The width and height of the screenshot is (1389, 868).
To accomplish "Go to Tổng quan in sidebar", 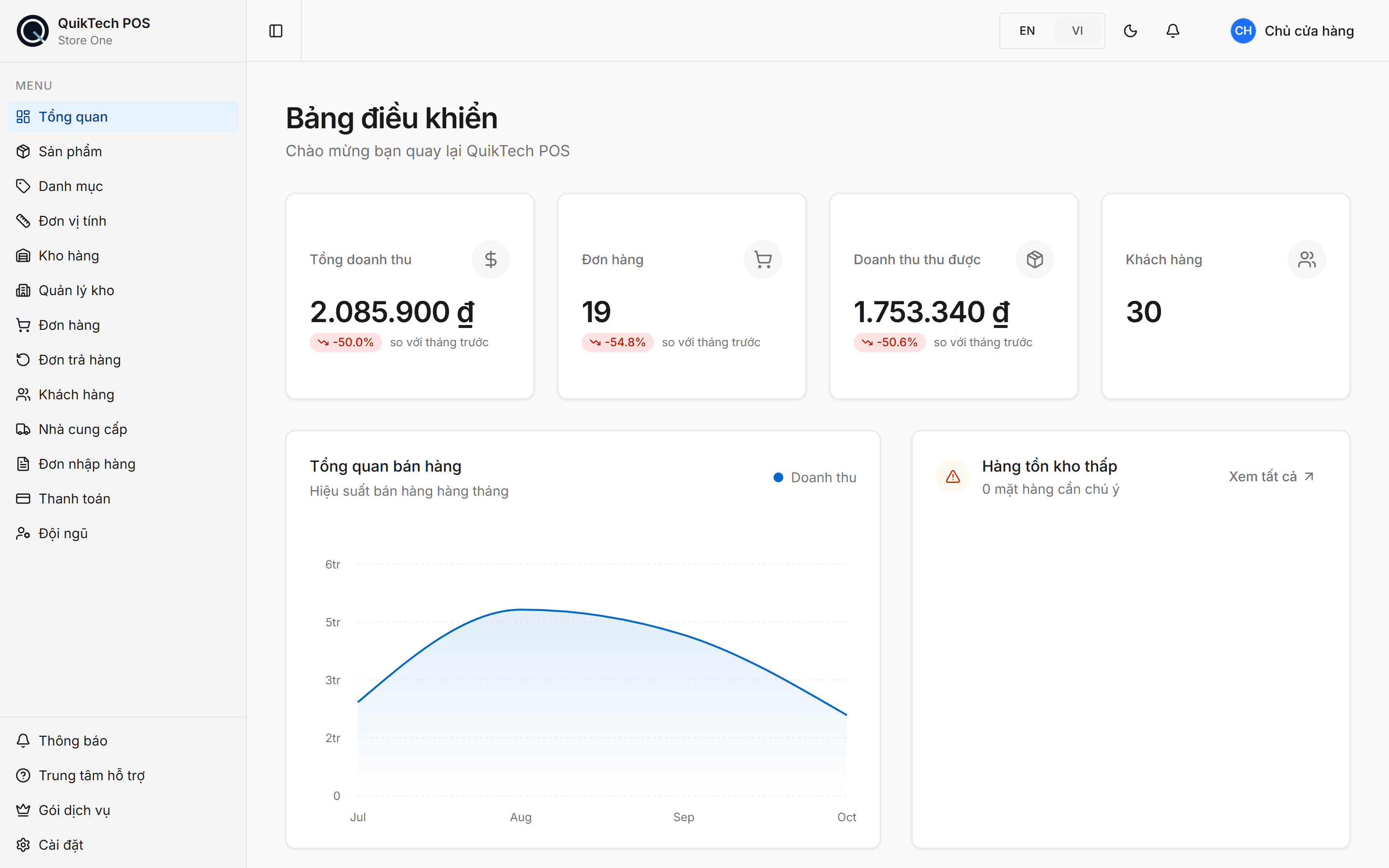I will [123, 117].
